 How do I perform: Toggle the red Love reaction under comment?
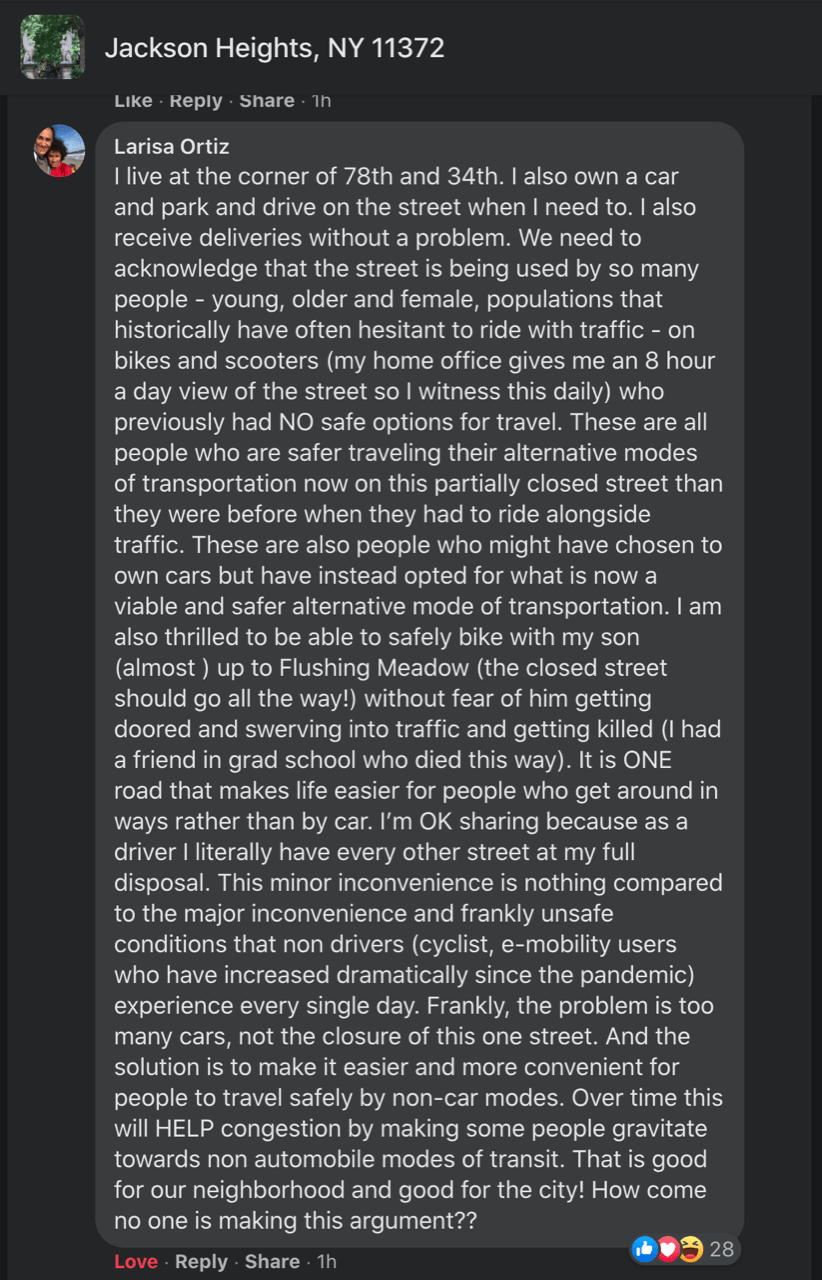click(135, 1262)
